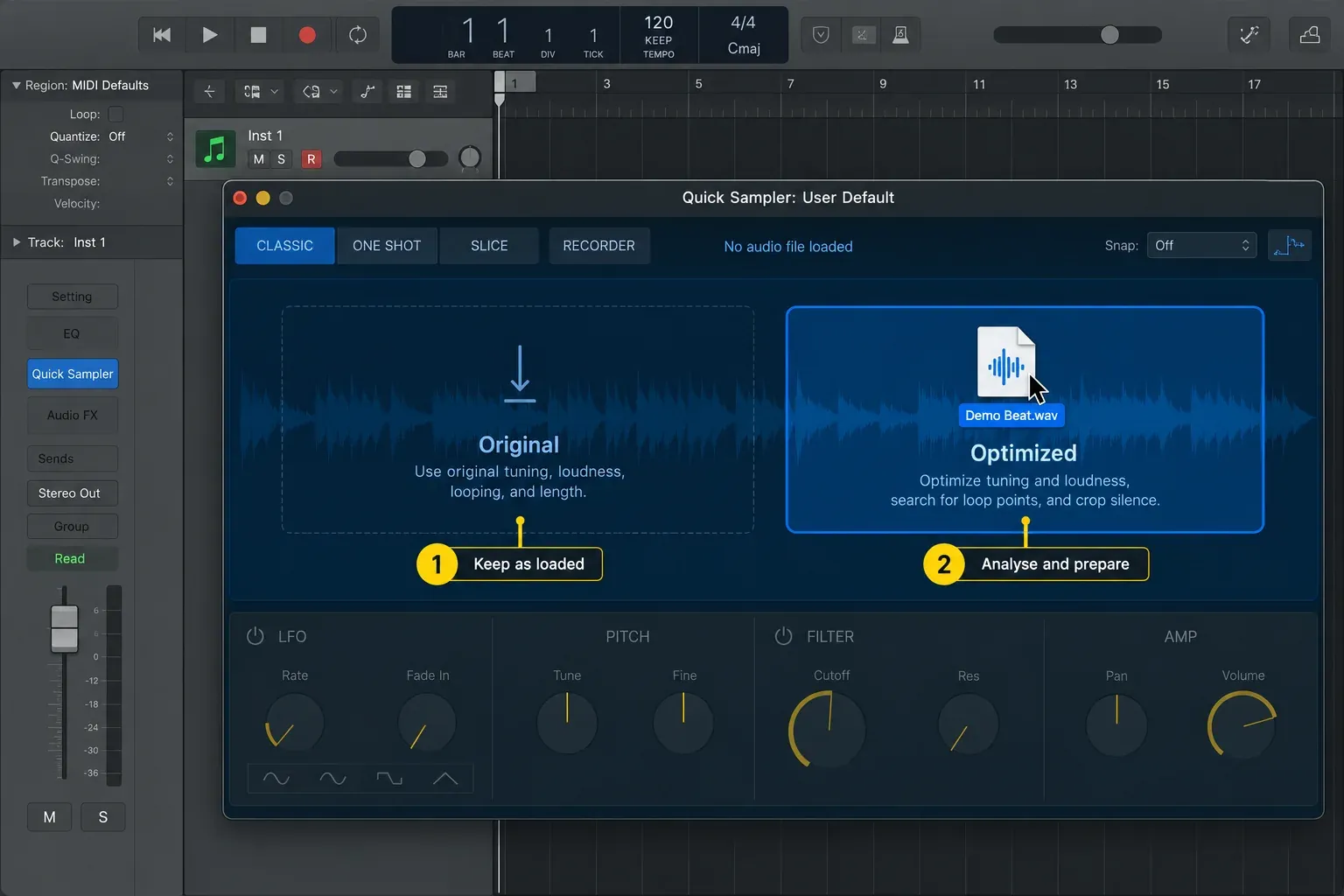
Task: Select the square LFO waveform
Action: coord(389,778)
